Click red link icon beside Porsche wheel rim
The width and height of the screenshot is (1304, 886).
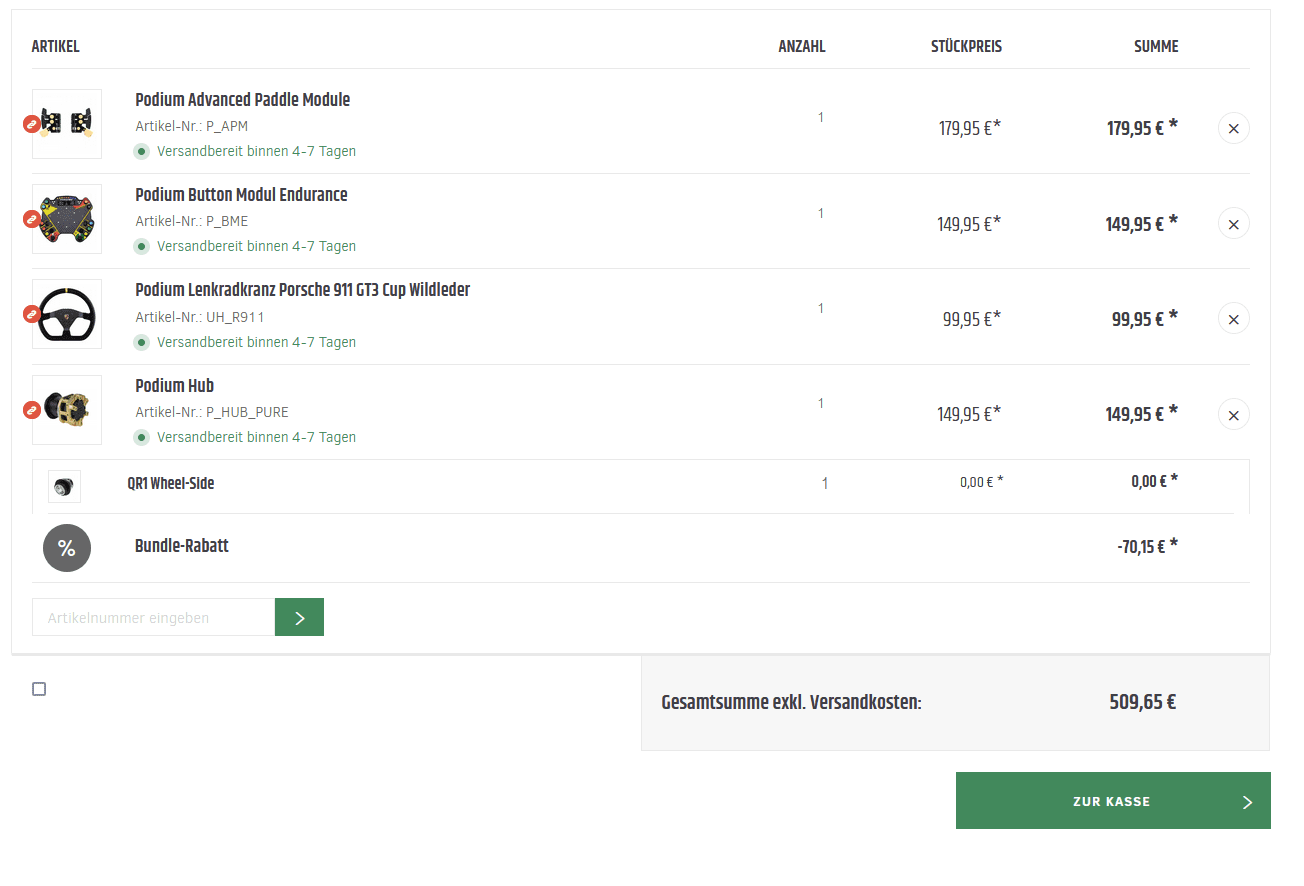pos(32,314)
